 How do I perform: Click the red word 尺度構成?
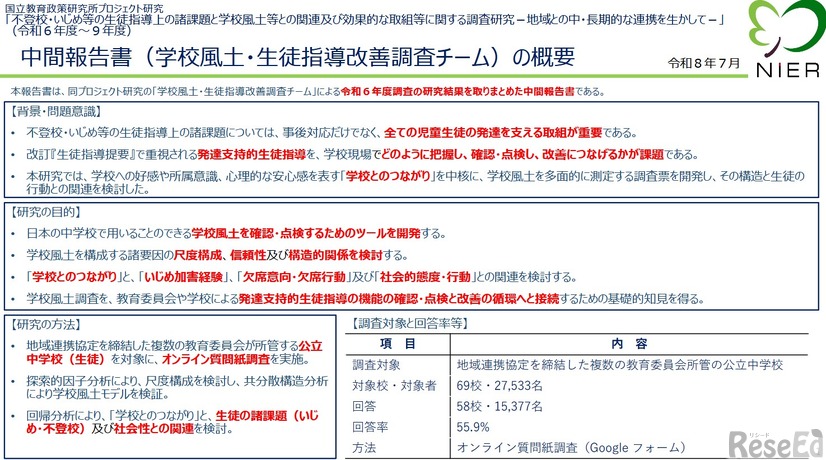[198, 256]
